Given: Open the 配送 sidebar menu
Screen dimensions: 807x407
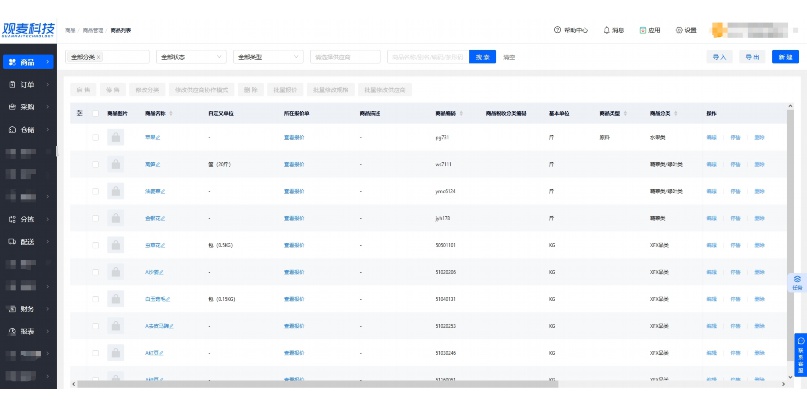Looking at the screenshot, I should [x=28, y=241].
